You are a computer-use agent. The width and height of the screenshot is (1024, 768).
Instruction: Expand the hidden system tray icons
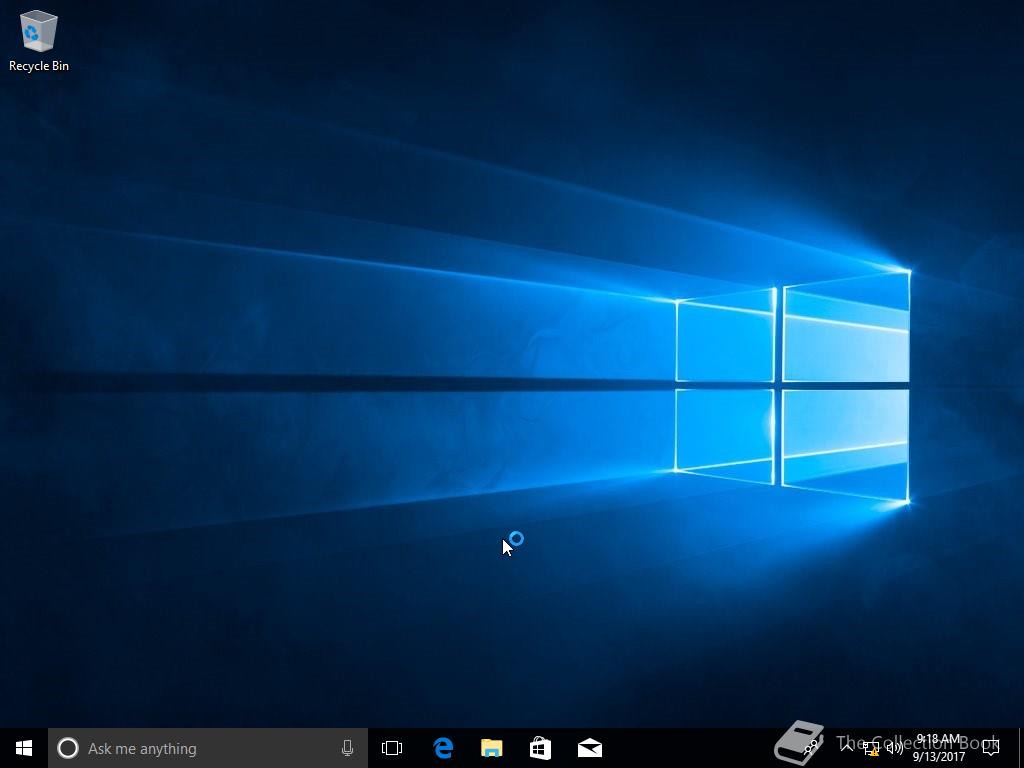[846, 748]
